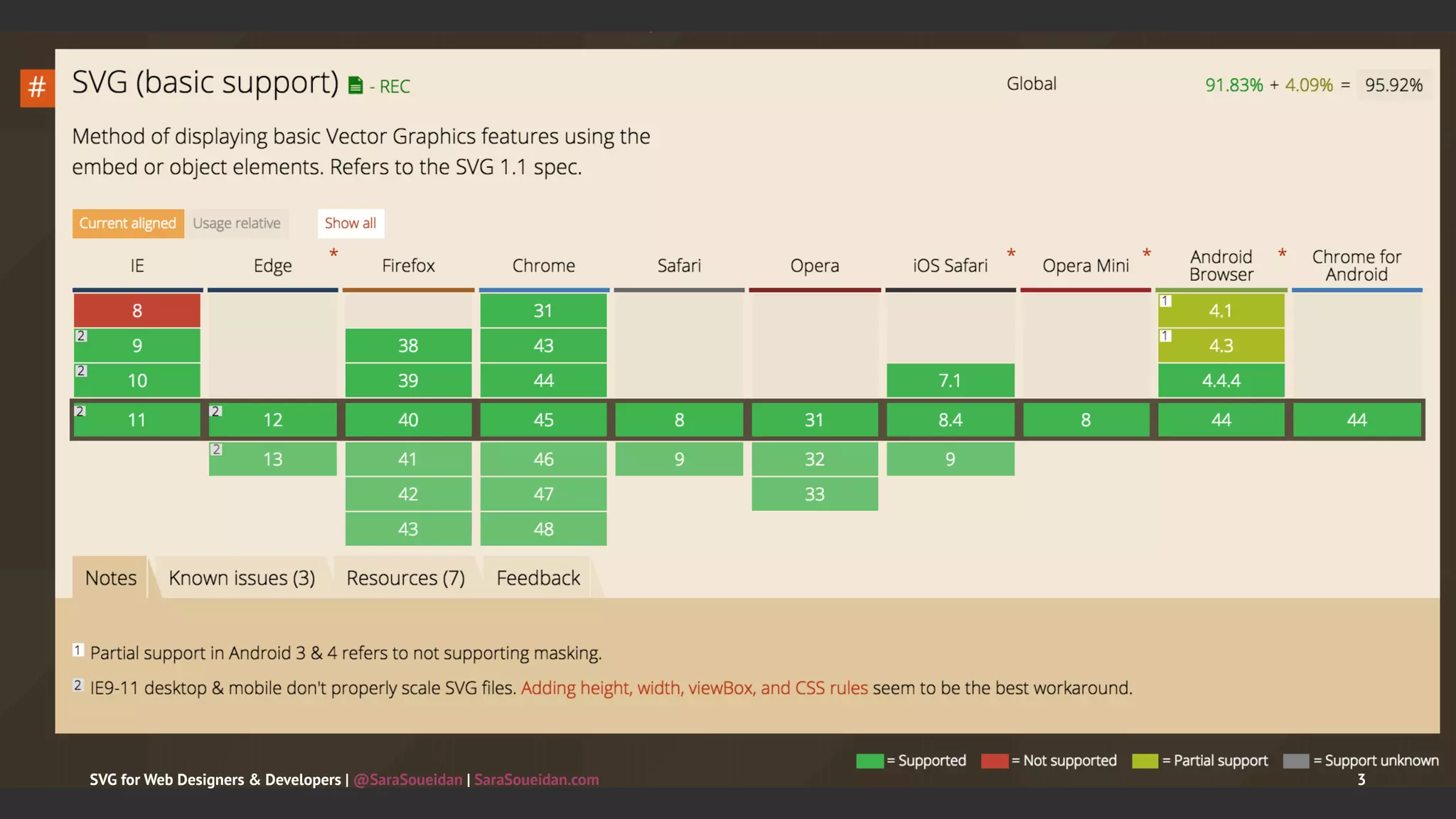Switch to the Resources (7) tab

pyautogui.click(x=405, y=578)
